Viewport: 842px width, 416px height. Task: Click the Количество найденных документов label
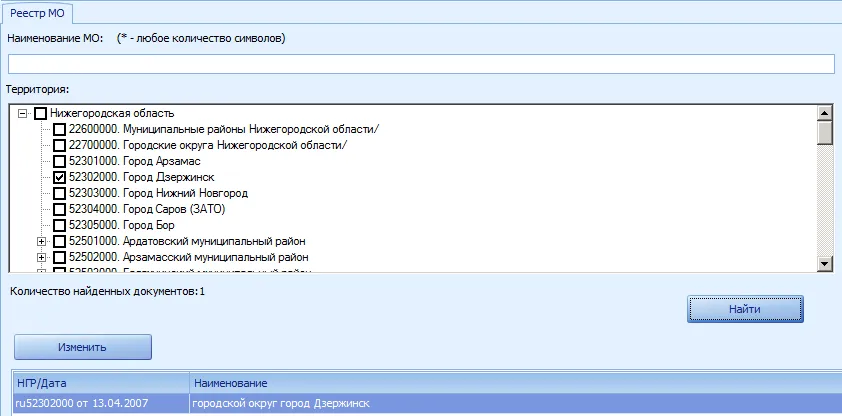pos(107,292)
